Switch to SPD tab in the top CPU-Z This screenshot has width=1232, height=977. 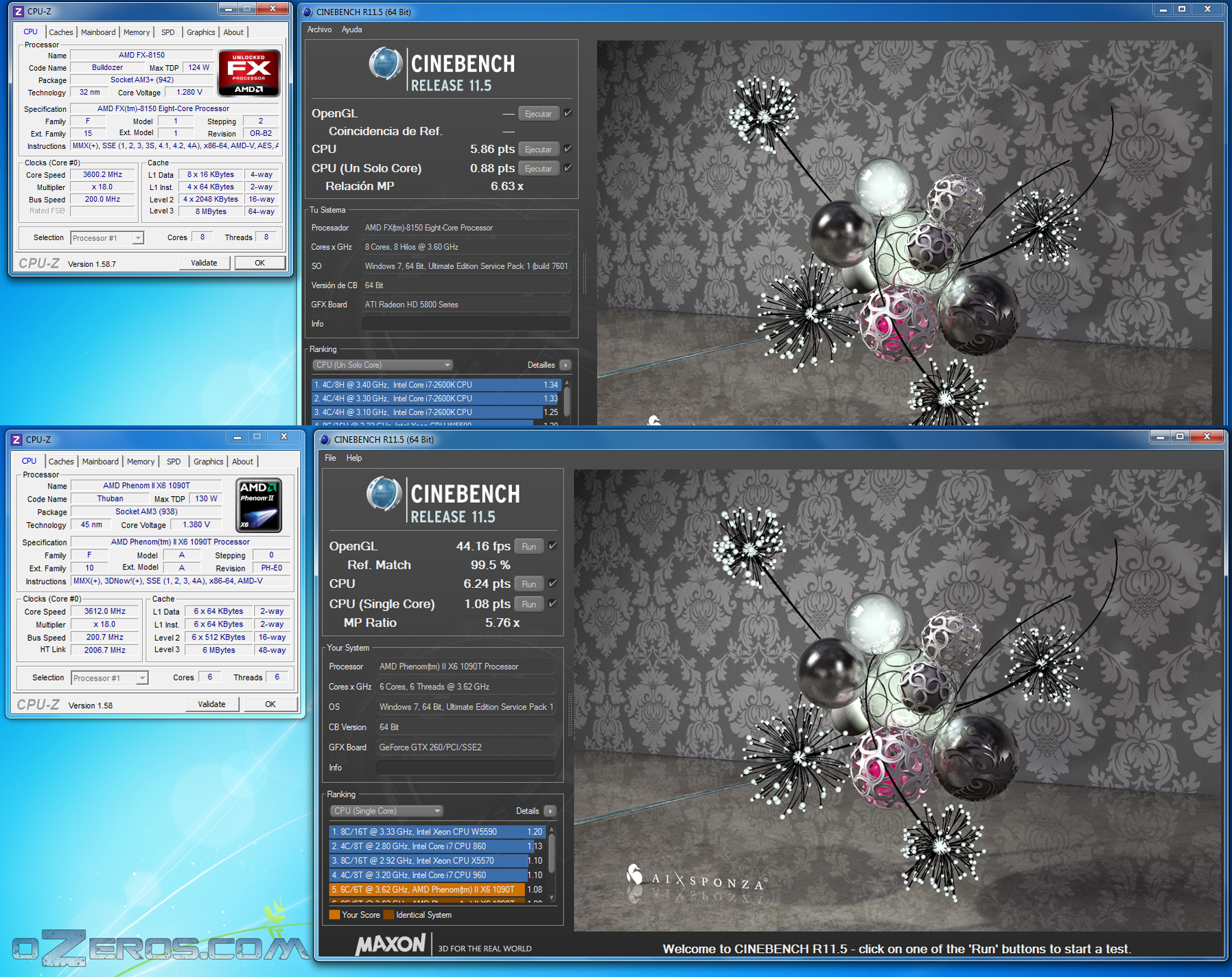pos(168,32)
